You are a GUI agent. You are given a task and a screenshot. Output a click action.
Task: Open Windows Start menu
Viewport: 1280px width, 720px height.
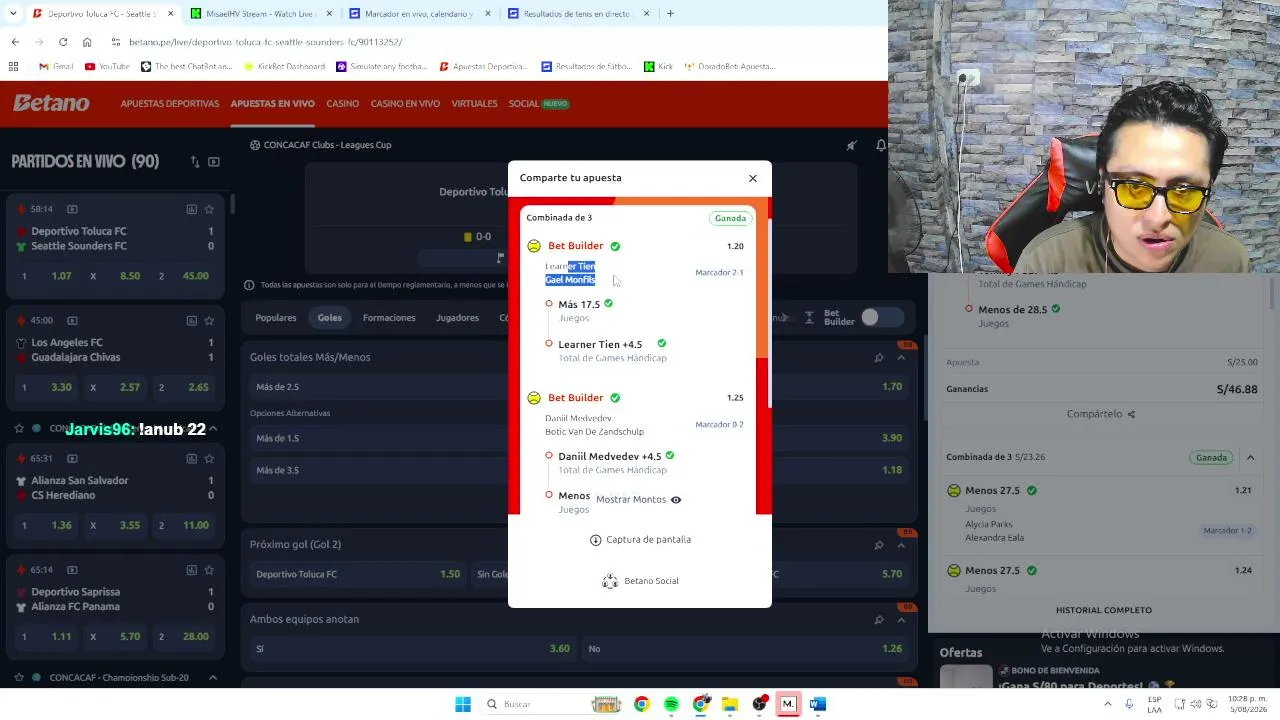(x=463, y=704)
